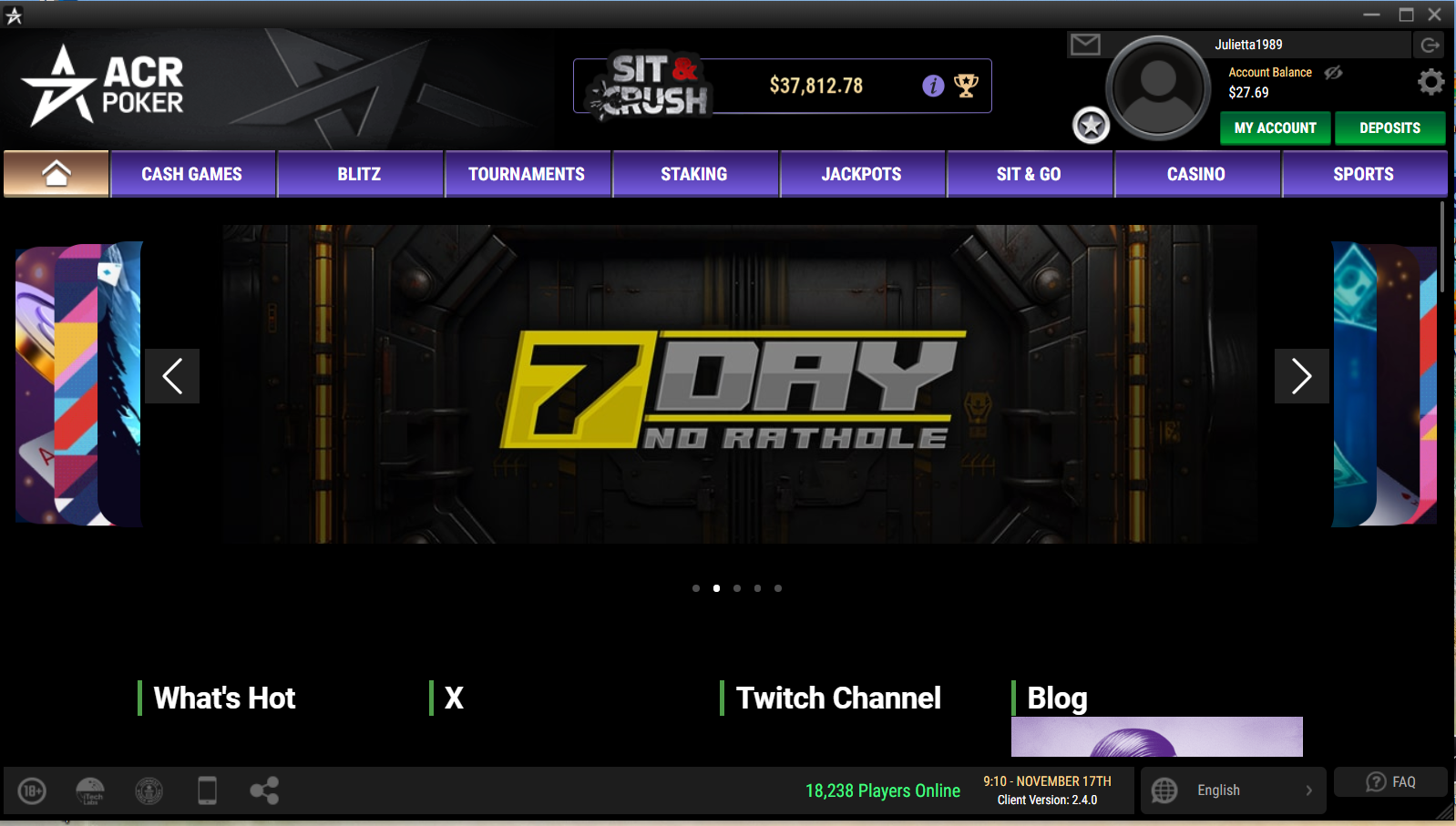Expand the English language selector

click(1234, 790)
